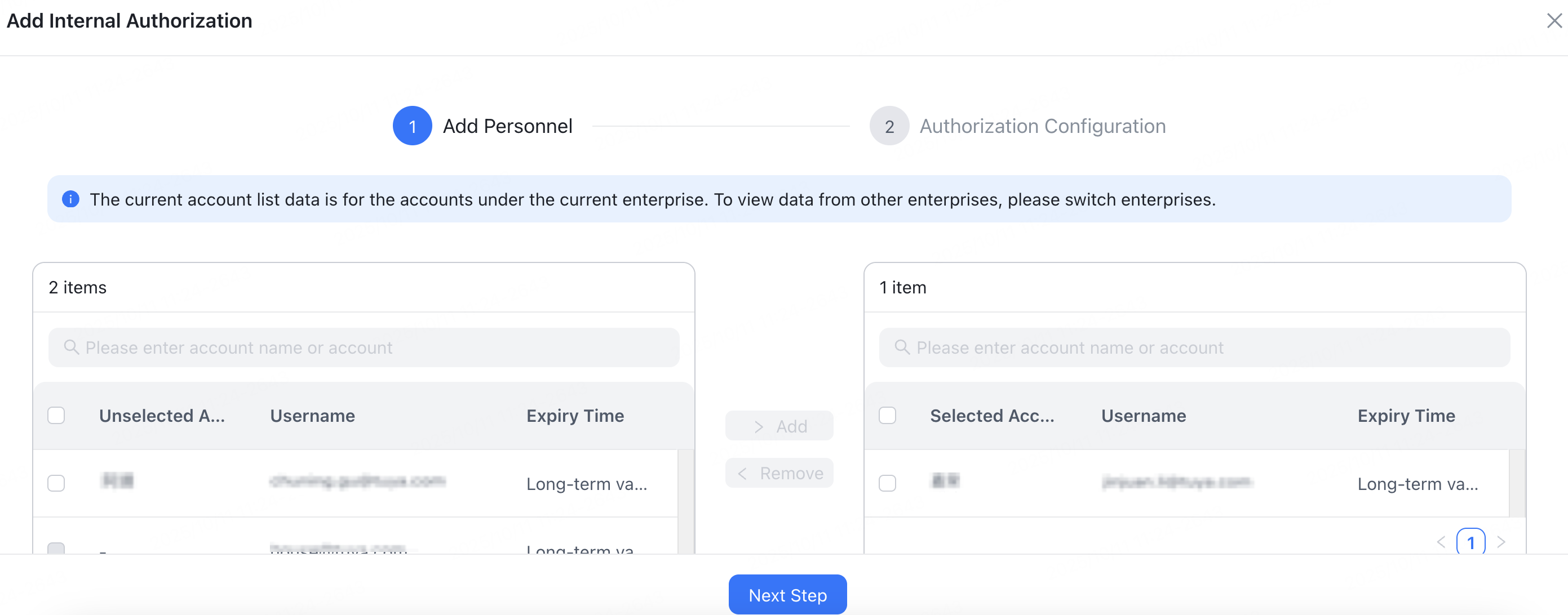Viewport: 1568px width, 615px height.
Task: Check the select-all checkbox in selected accounts list
Action: [x=888, y=415]
